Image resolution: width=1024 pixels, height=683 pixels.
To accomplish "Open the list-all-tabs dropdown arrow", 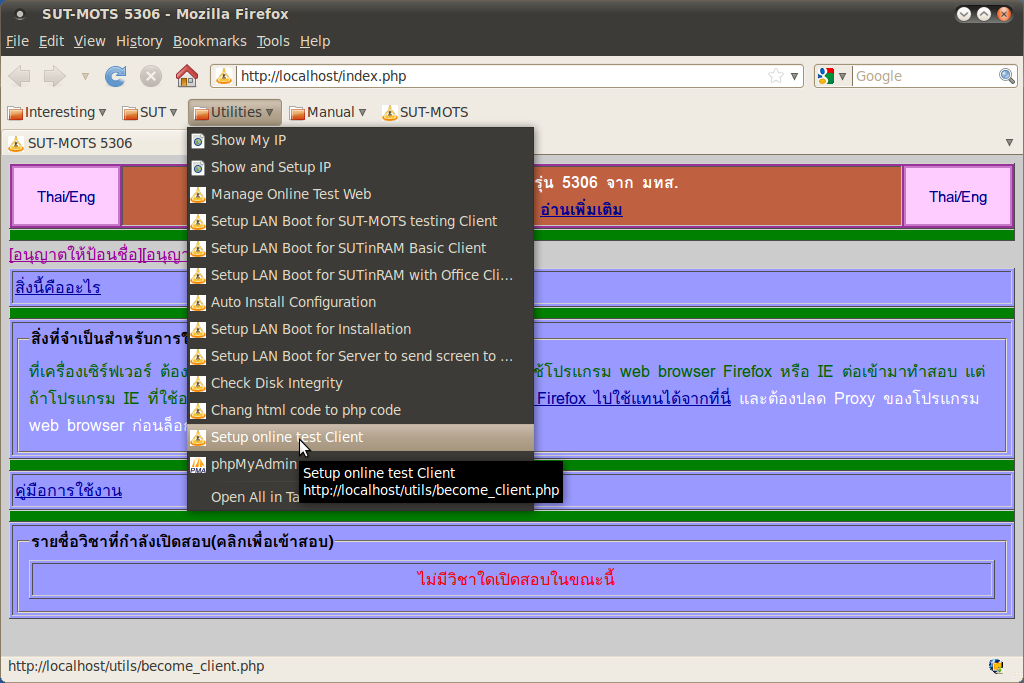I will (x=1009, y=142).
